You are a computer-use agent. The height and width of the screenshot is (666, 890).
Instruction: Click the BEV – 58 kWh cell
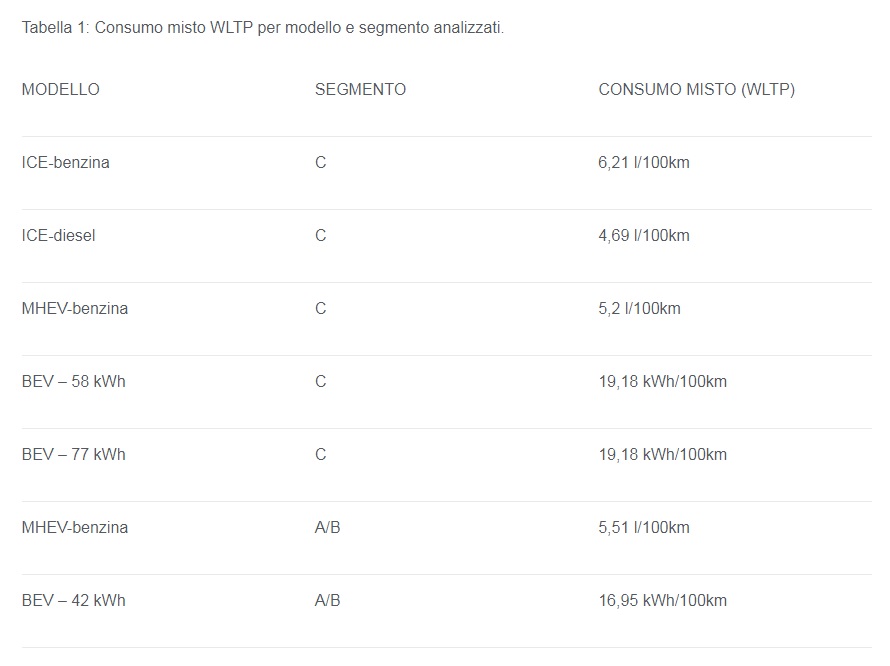point(74,382)
